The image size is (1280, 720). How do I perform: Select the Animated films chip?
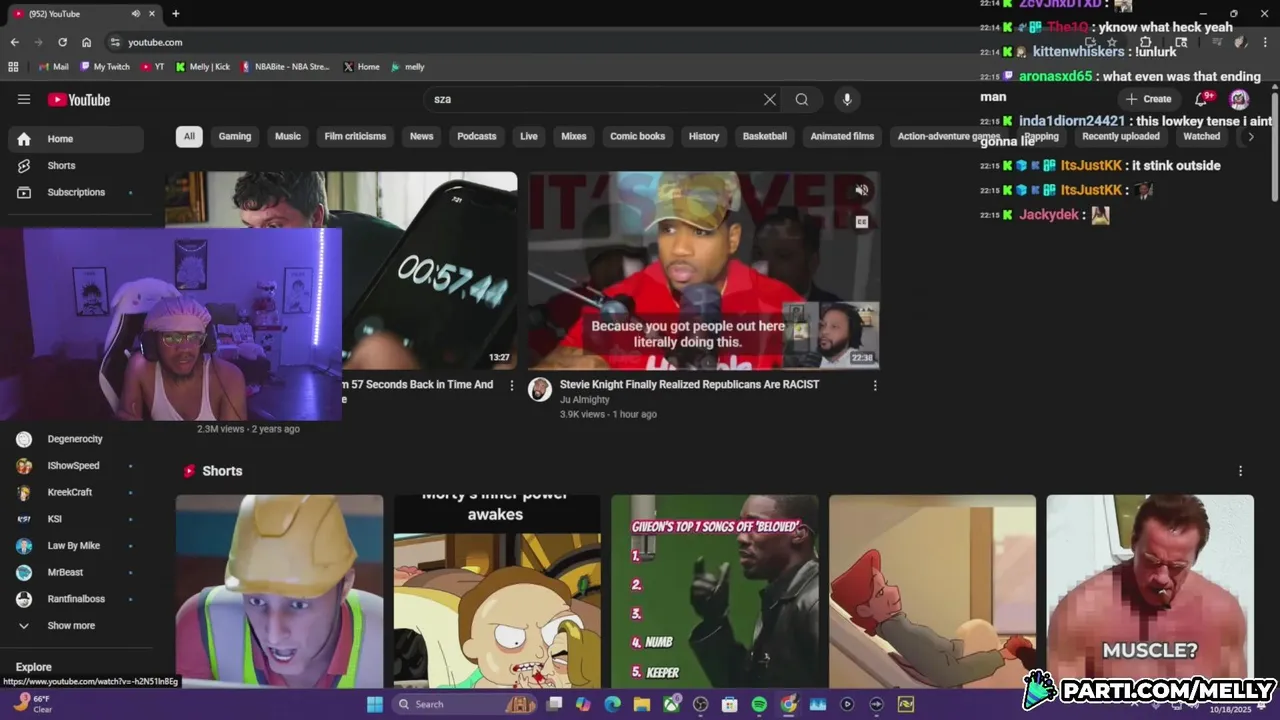[x=842, y=136]
